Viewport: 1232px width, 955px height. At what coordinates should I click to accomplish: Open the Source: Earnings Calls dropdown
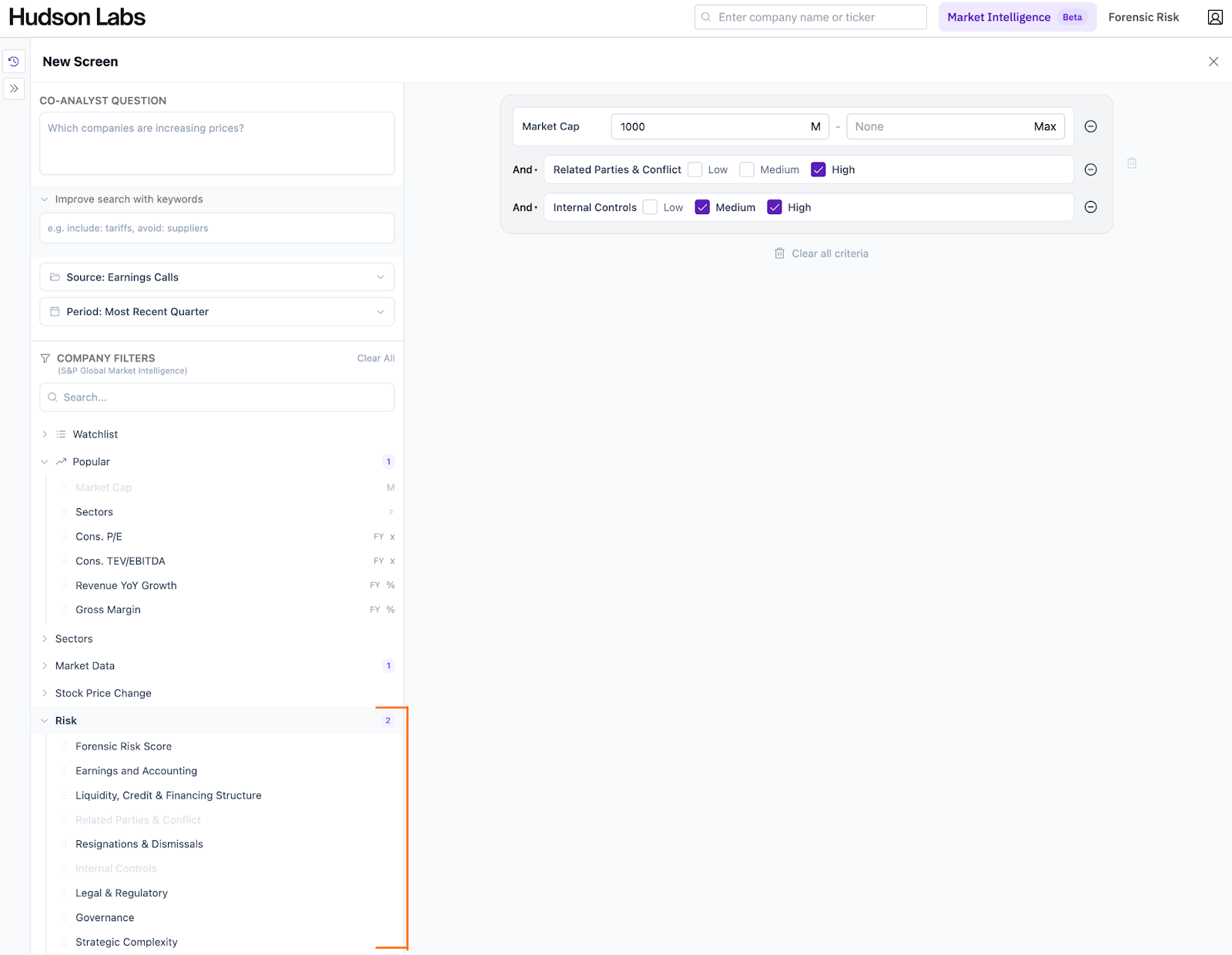[216, 277]
